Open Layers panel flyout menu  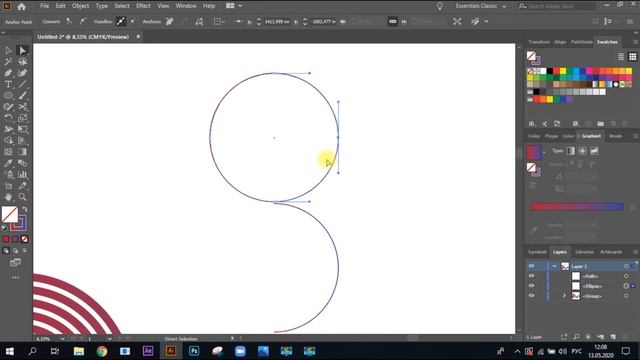pyautogui.click(x=635, y=252)
